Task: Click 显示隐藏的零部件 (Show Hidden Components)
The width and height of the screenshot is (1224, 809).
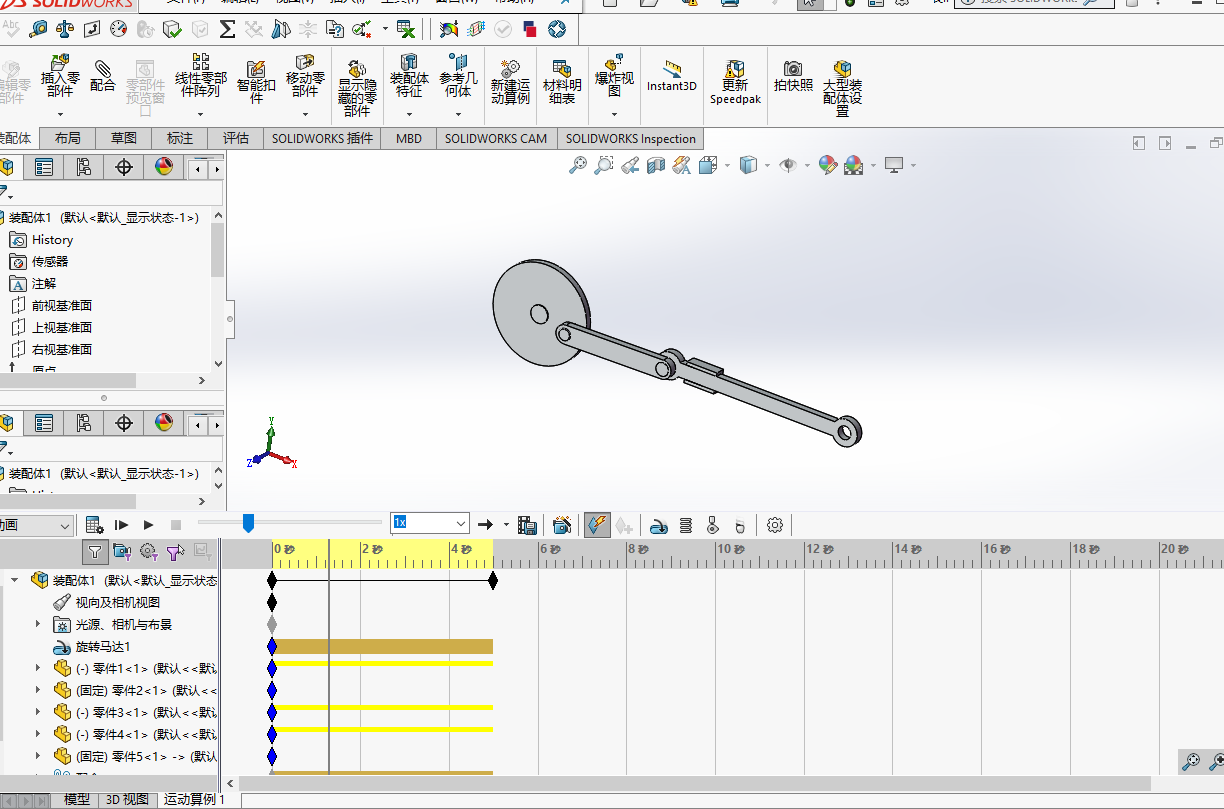Action: (x=357, y=86)
